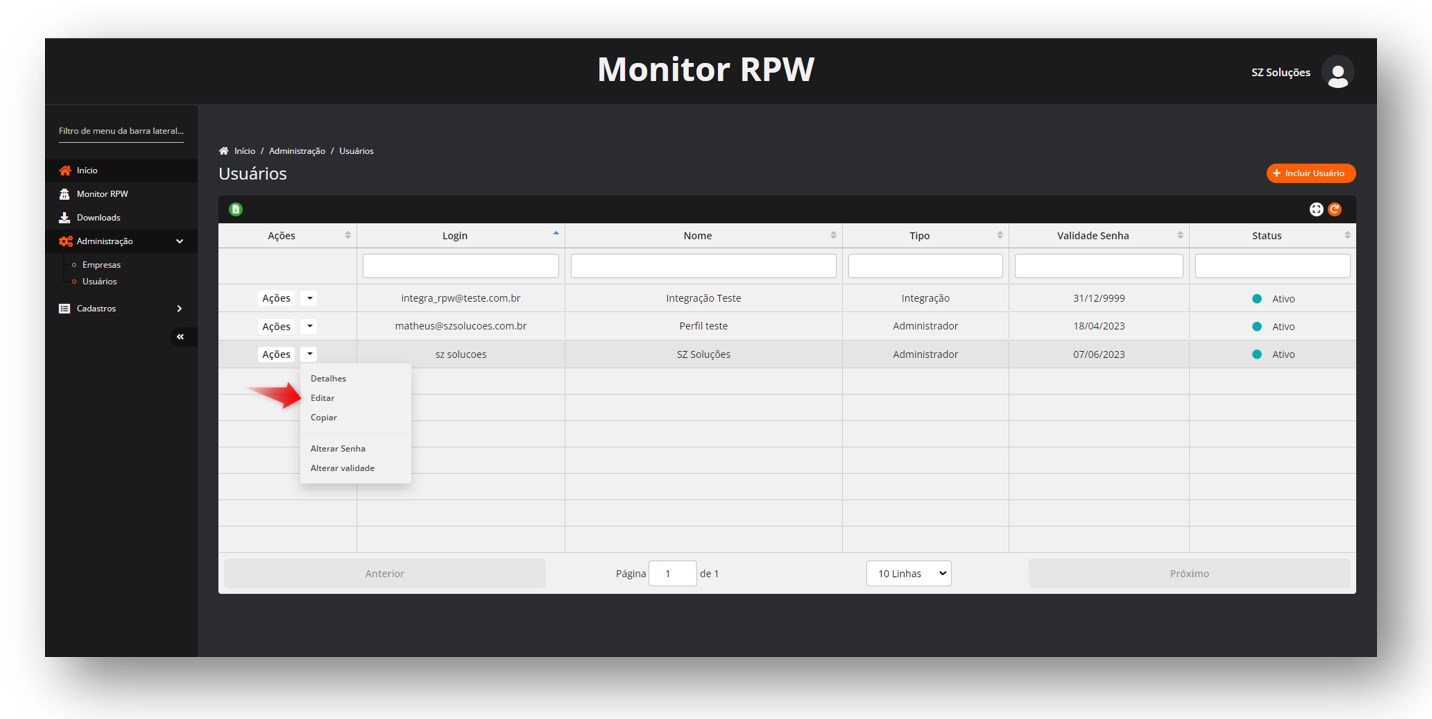The width and height of the screenshot is (1432, 719).
Task: Open Monitor RPW in the sidebar
Action: pyautogui.click(x=102, y=194)
